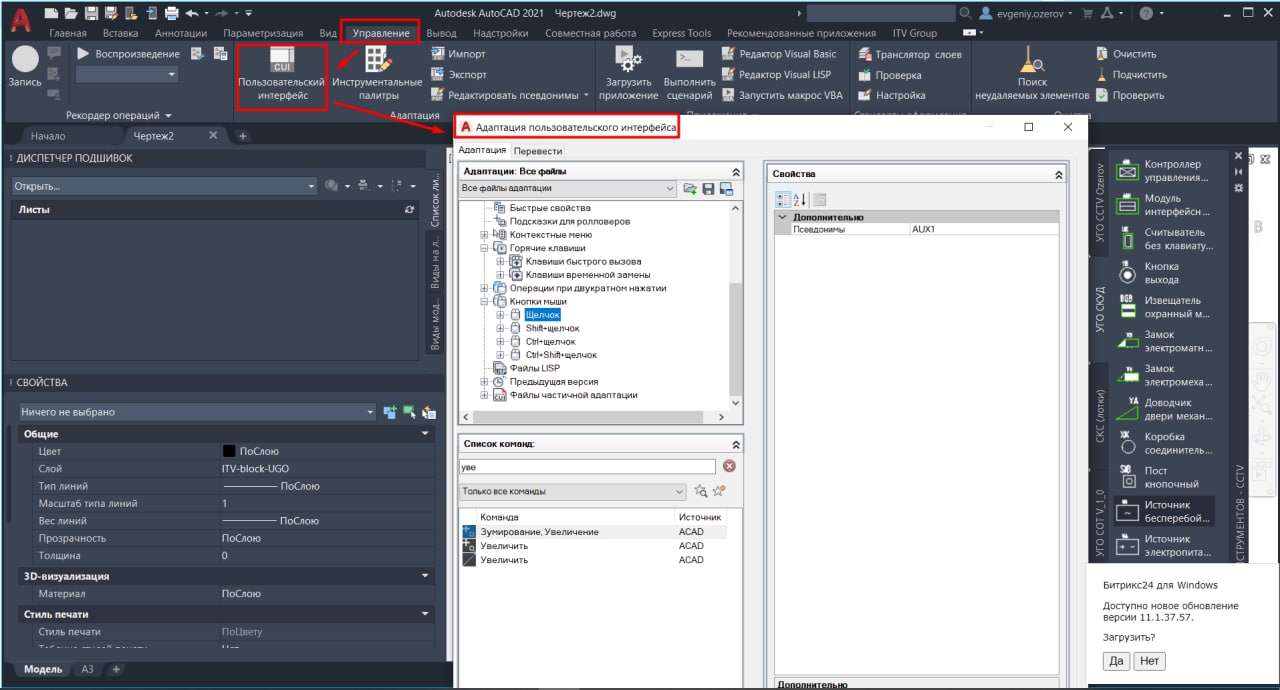1280x690 pixels.
Task: Open the Пользовательский интерфейс CUI editor
Action: [x=282, y=75]
